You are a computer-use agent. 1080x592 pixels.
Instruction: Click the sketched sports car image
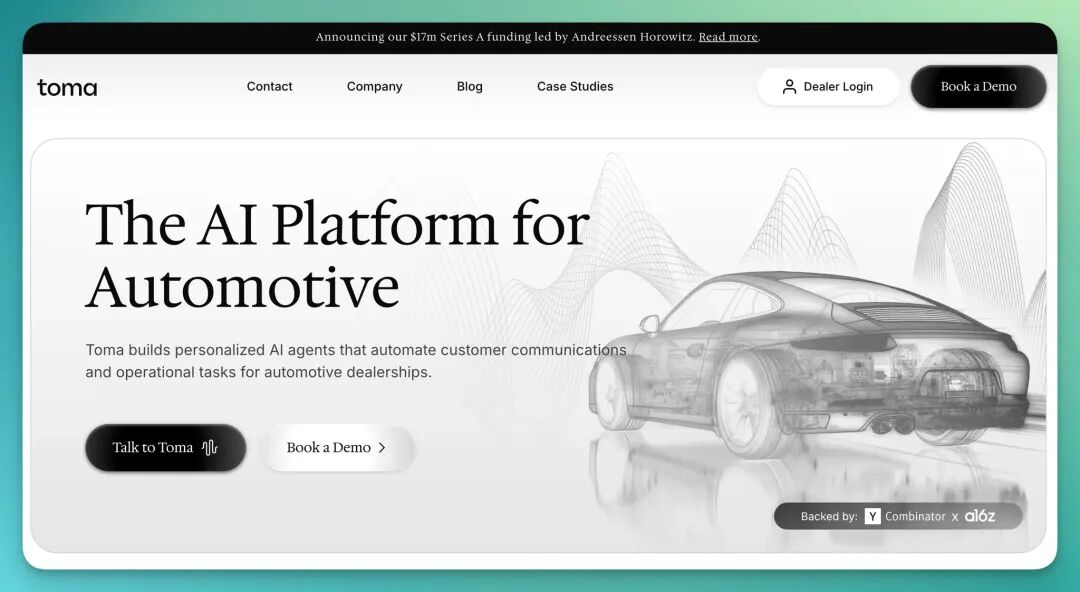tap(810, 360)
